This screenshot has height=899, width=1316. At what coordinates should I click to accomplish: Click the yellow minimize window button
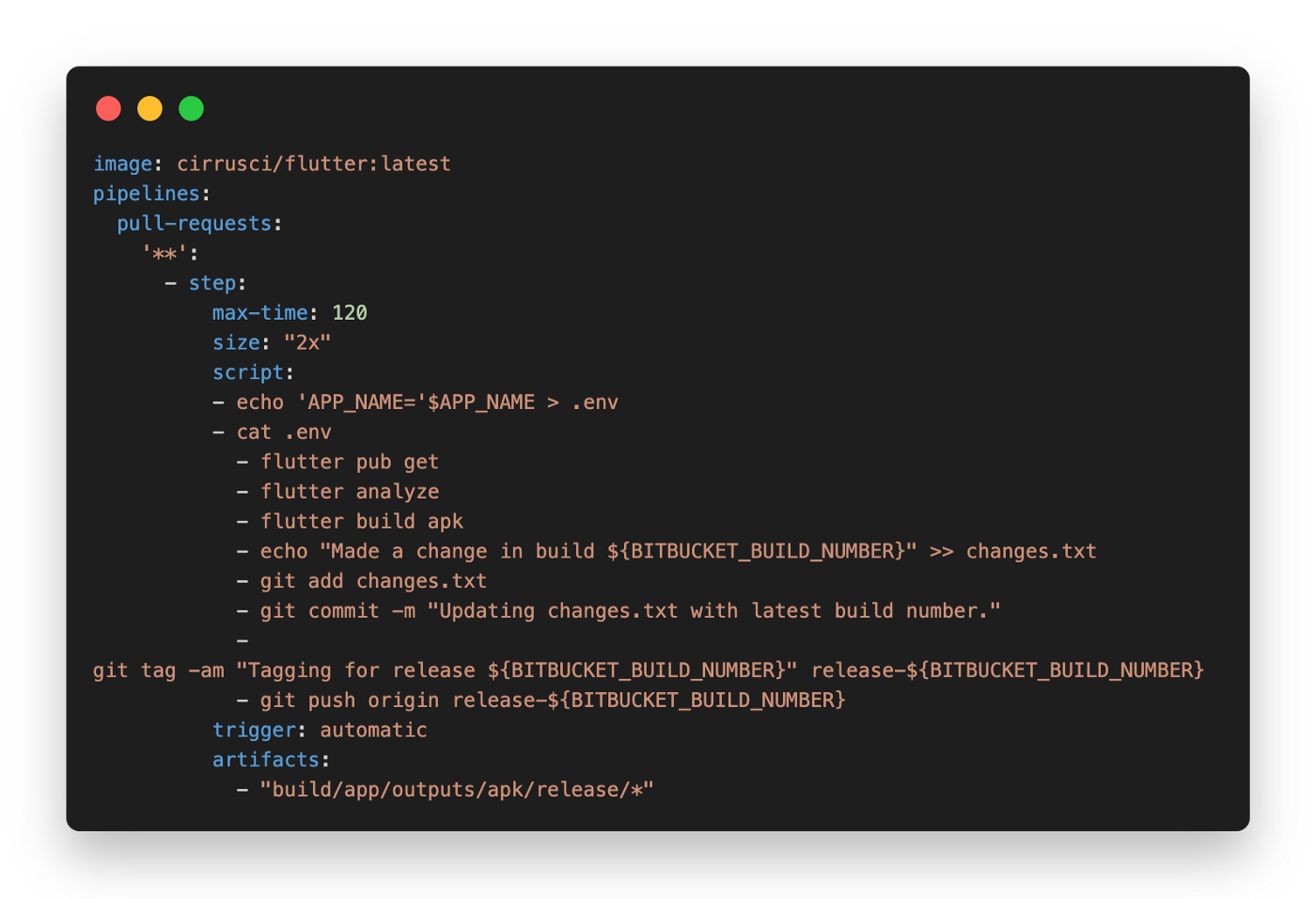click(150, 109)
